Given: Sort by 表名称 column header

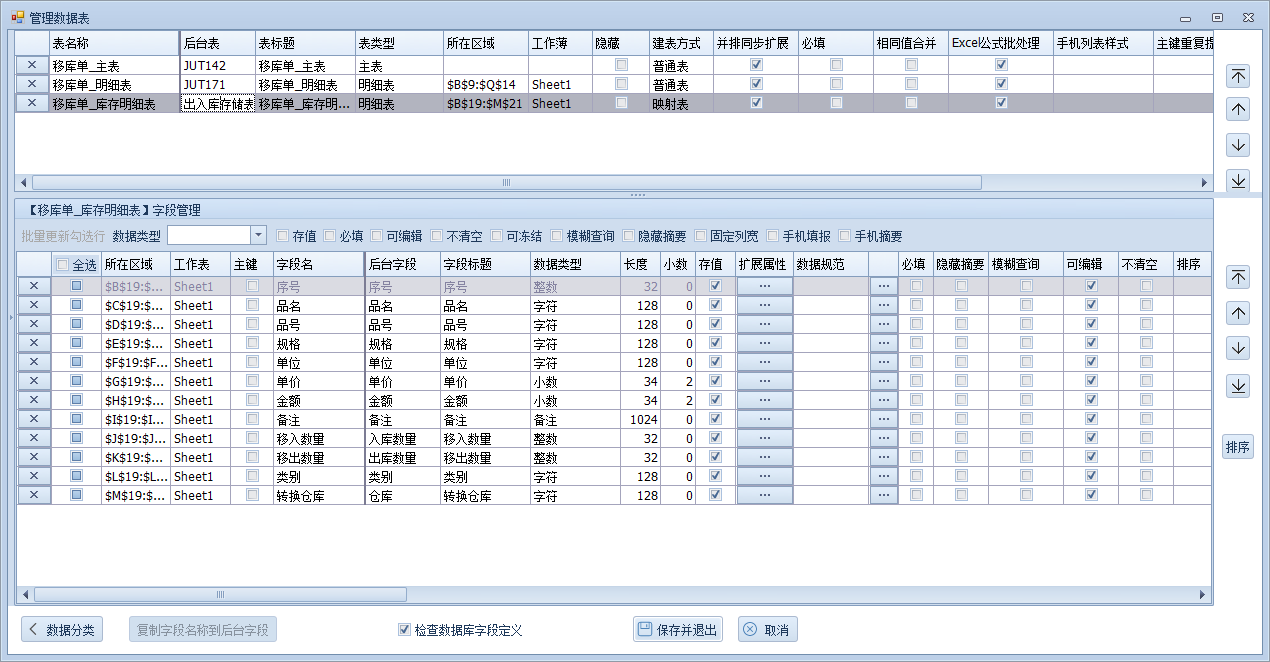Looking at the screenshot, I should click(x=113, y=43).
